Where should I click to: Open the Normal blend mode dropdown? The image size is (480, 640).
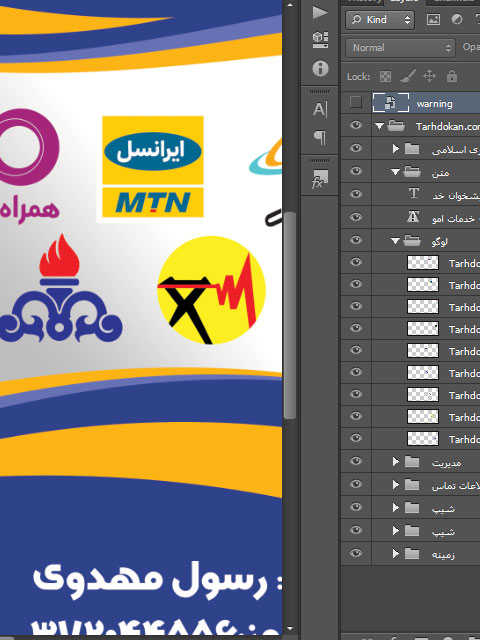point(400,48)
